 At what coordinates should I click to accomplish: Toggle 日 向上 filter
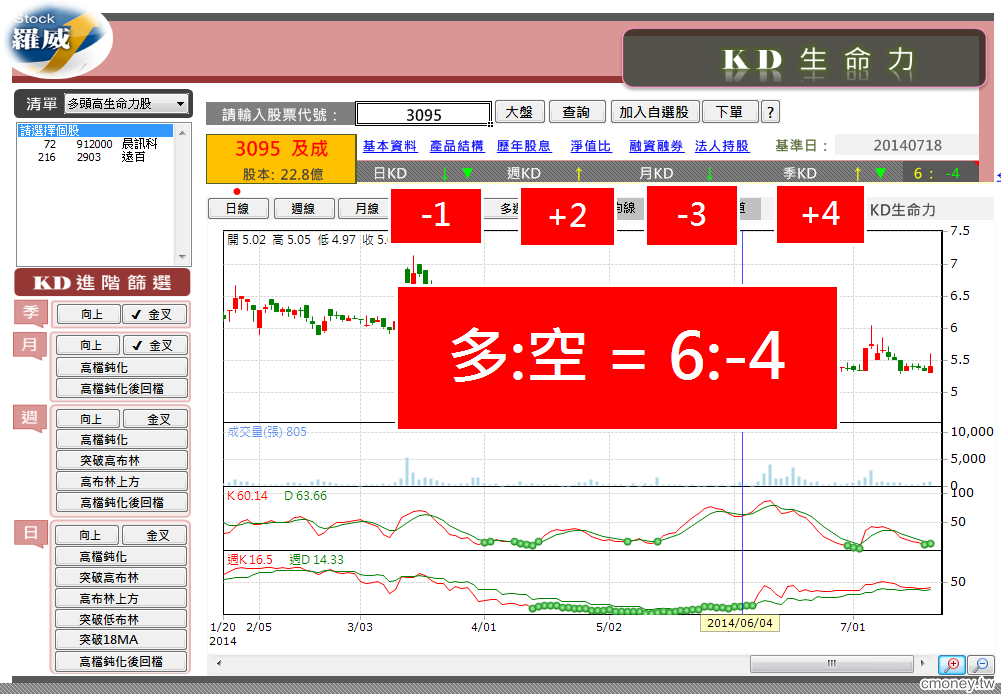(87, 535)
